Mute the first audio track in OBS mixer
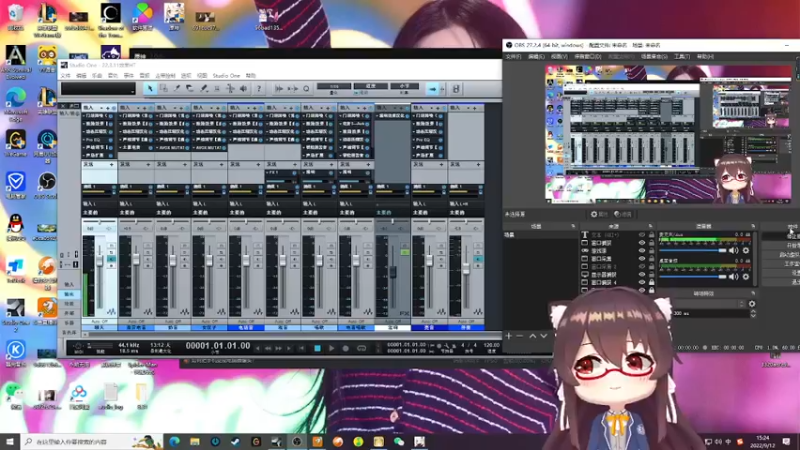 coord(734,251)
